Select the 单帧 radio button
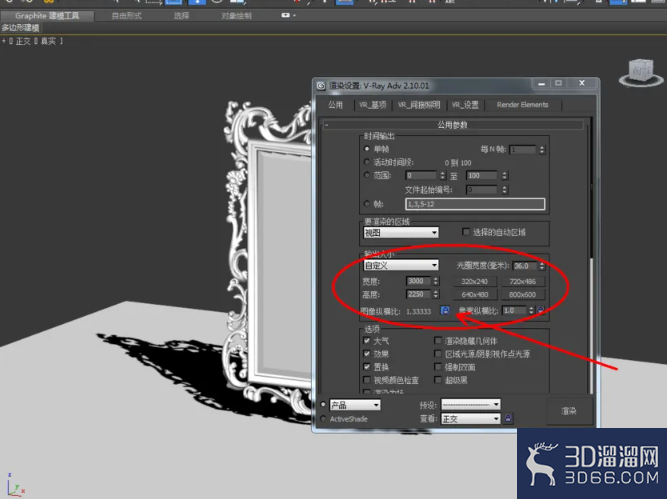The height and width of the screenshot is (499, 667). pos(367,148)
